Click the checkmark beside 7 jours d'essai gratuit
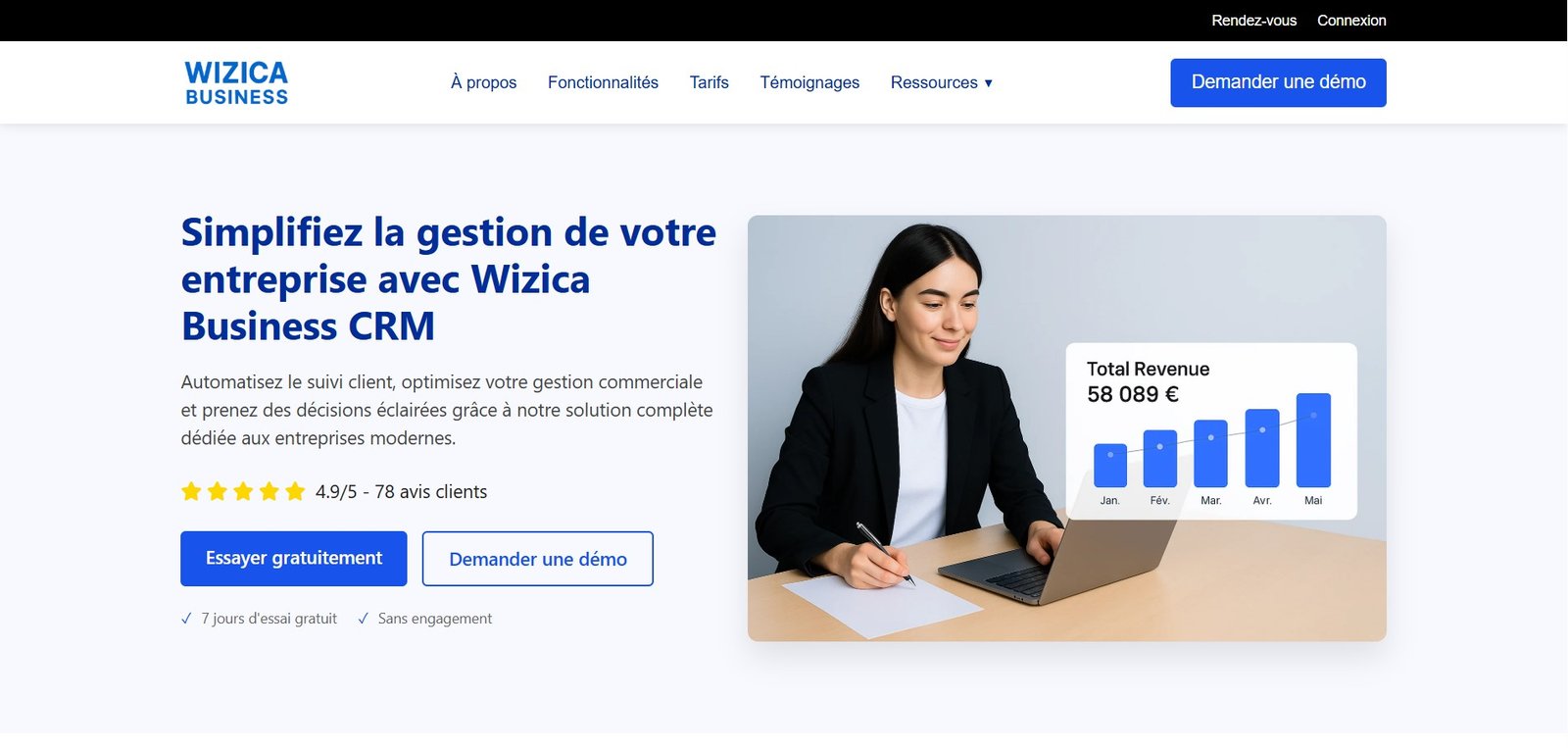Screen dimensions: 1568x748 pyautogui.click(x=186, y=619)
